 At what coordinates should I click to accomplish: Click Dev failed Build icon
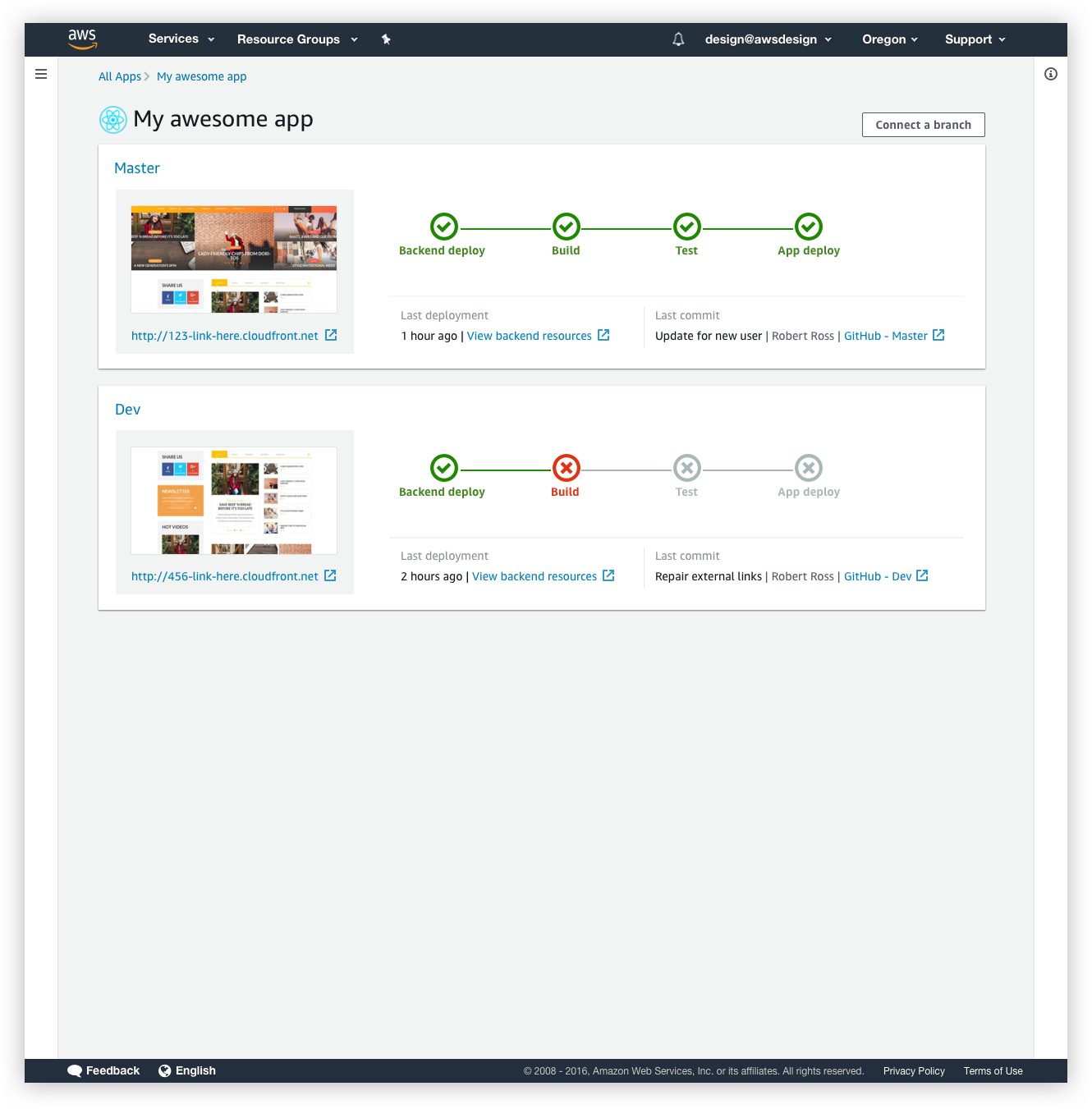pyautogui.click(x=567, y=468)
